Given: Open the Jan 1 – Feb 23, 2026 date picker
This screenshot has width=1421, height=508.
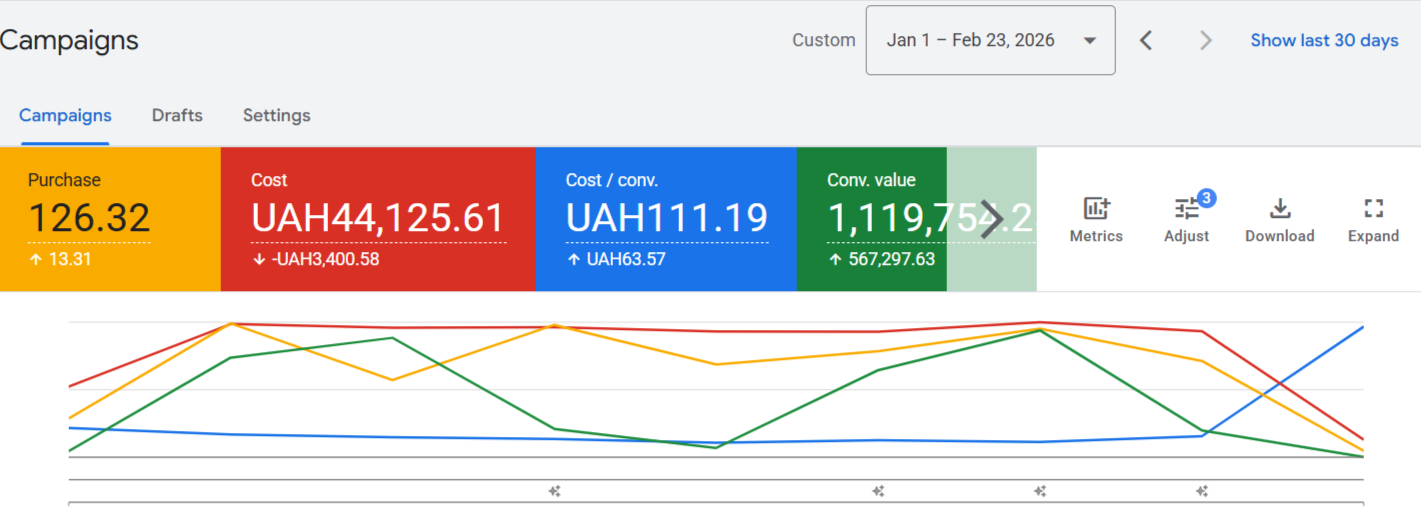Looking at the screenshot, I should (x=990, y=41).
